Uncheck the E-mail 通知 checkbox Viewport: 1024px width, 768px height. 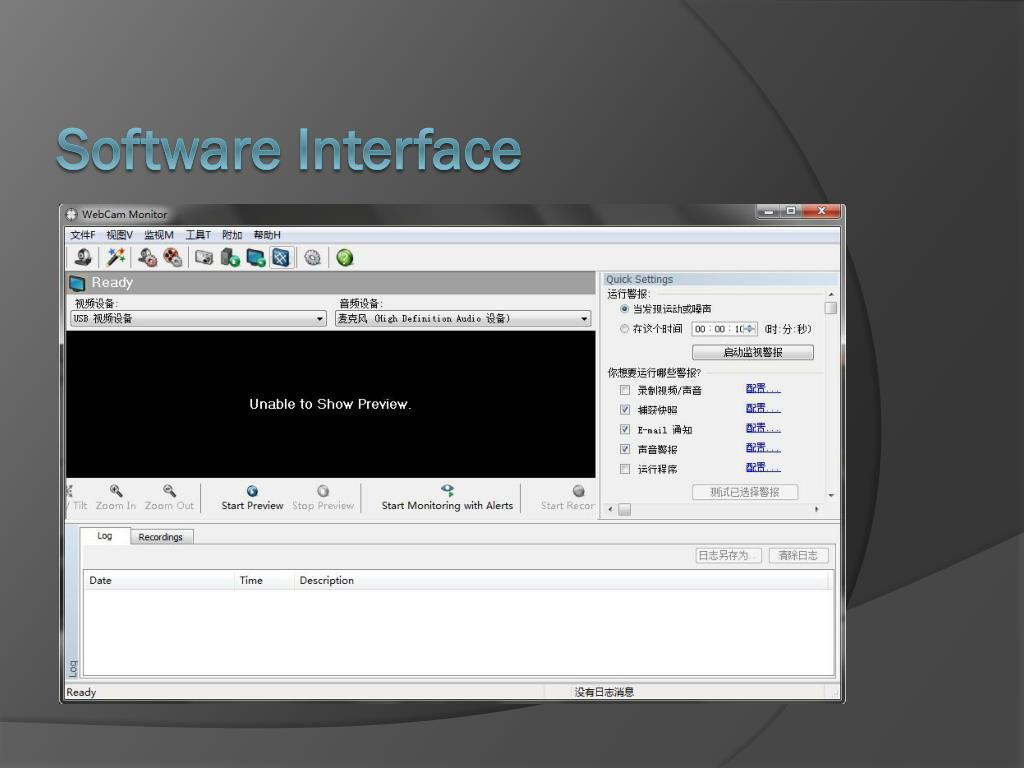[625, 429]
